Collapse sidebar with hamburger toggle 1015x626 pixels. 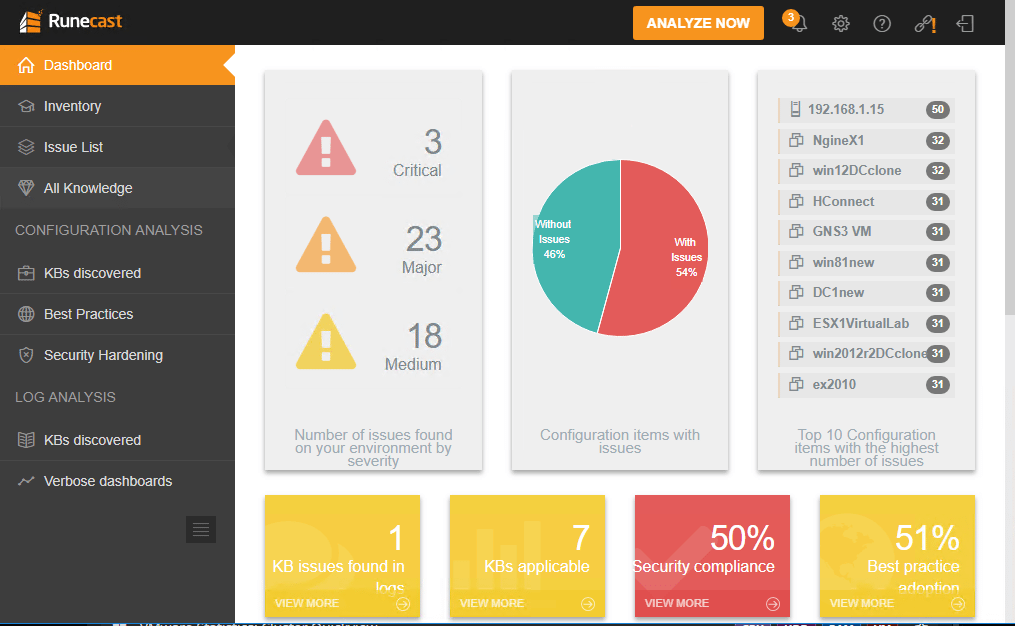point(201,530)
